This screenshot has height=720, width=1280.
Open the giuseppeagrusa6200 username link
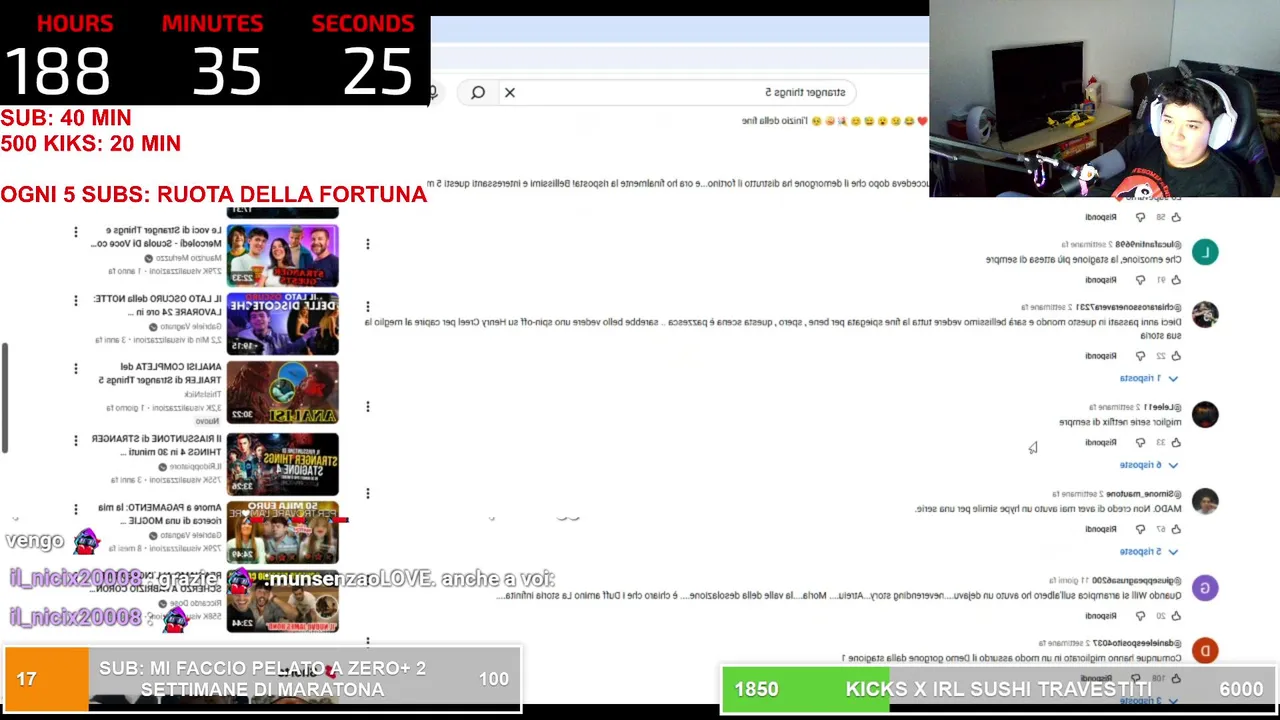[1137, 580]
